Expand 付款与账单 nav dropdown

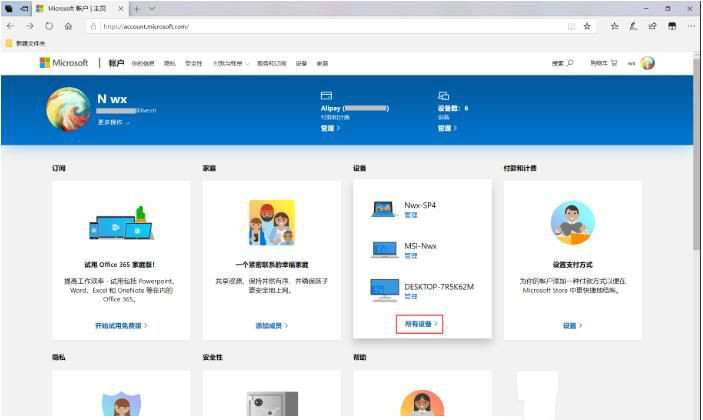(230, 64)
